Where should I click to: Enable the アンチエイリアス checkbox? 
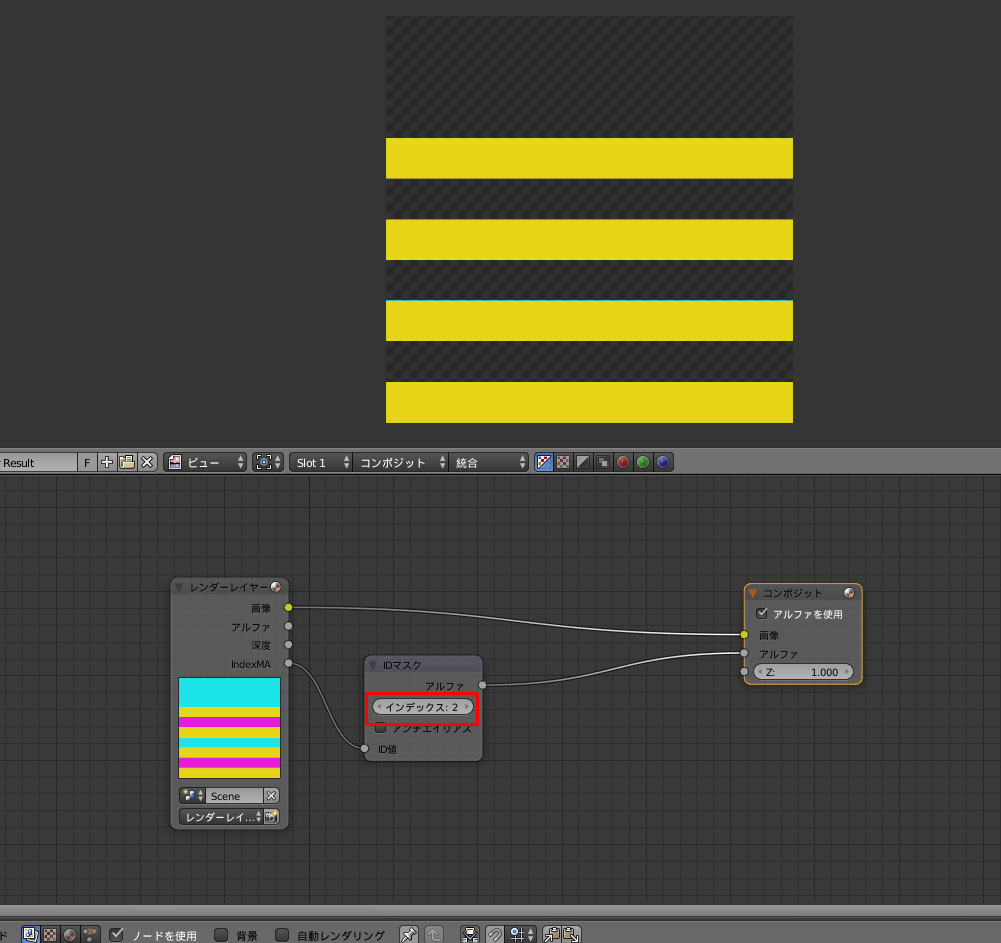point(381,728)
